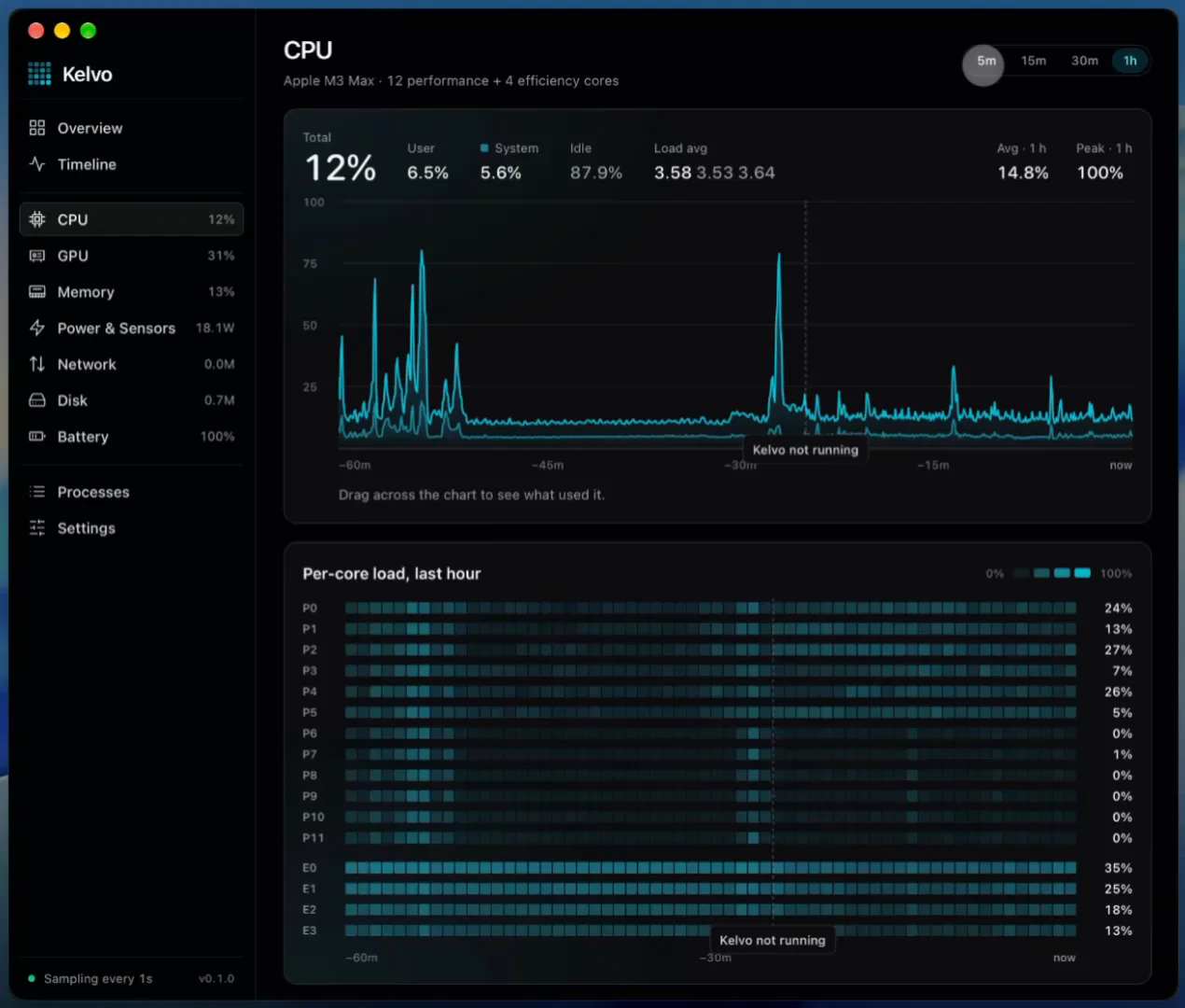Screen dimensions: 1185x1008
Task: Click the Idle 87.9% value
Action: coord(596,173)
